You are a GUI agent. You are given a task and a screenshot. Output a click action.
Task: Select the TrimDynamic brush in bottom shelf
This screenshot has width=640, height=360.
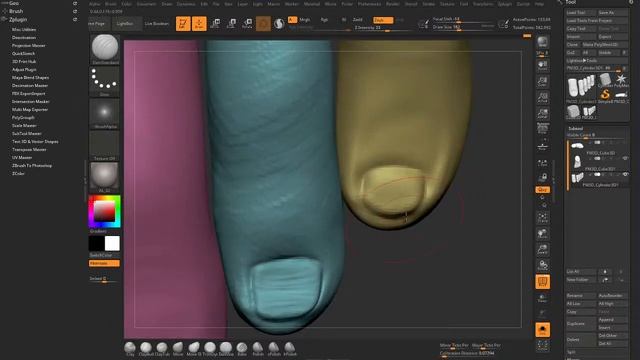(210, 349)
